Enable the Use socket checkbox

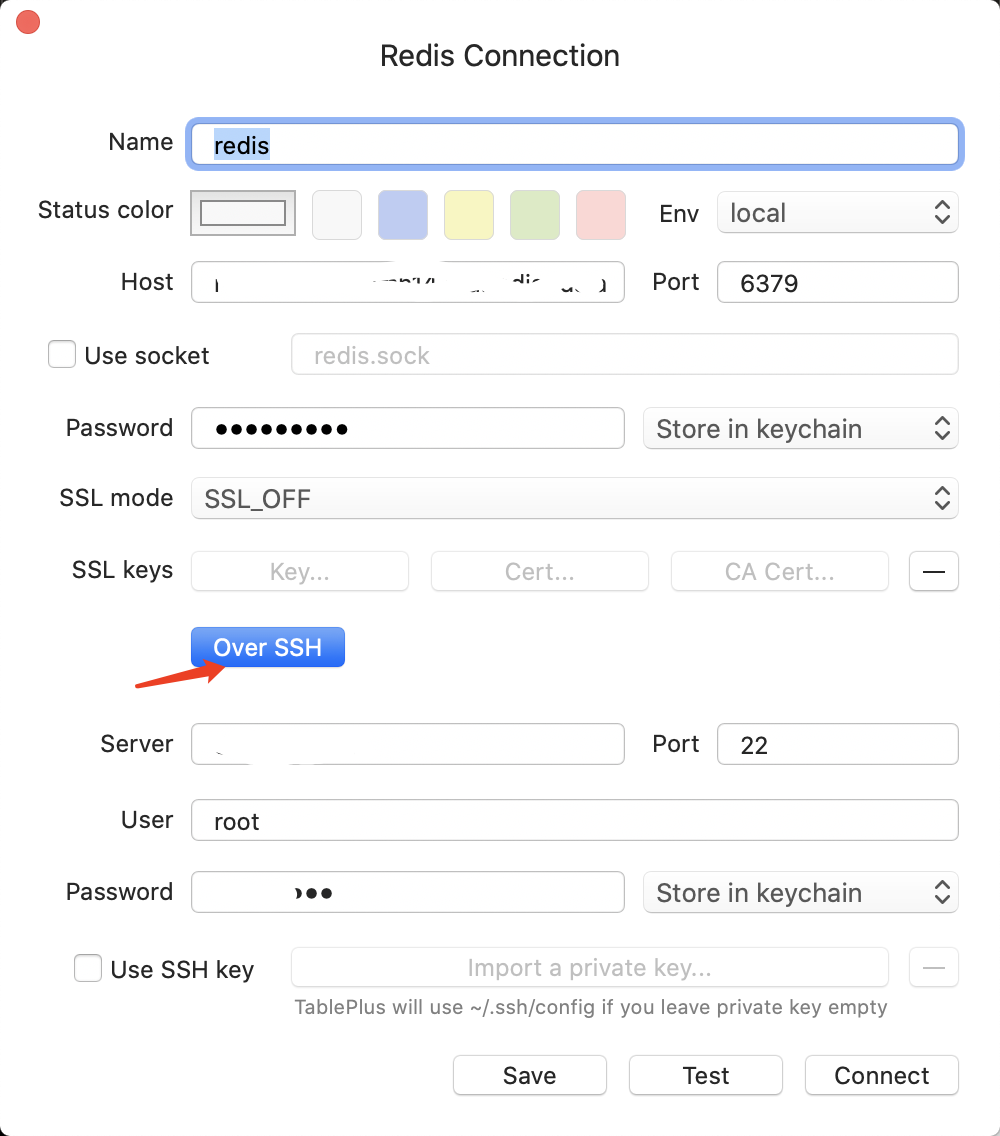click(x=62, y=355)
